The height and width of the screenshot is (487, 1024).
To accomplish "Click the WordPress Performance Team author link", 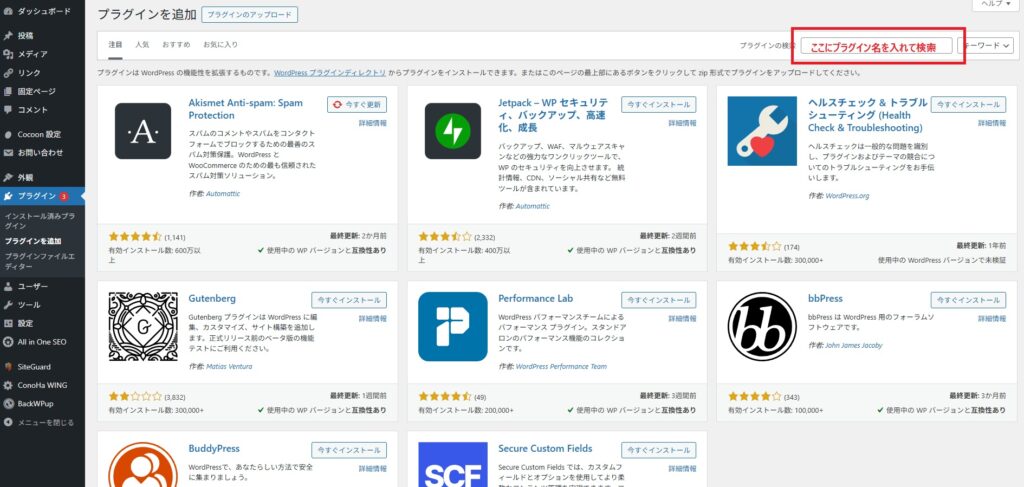I will tap(561, 366).
